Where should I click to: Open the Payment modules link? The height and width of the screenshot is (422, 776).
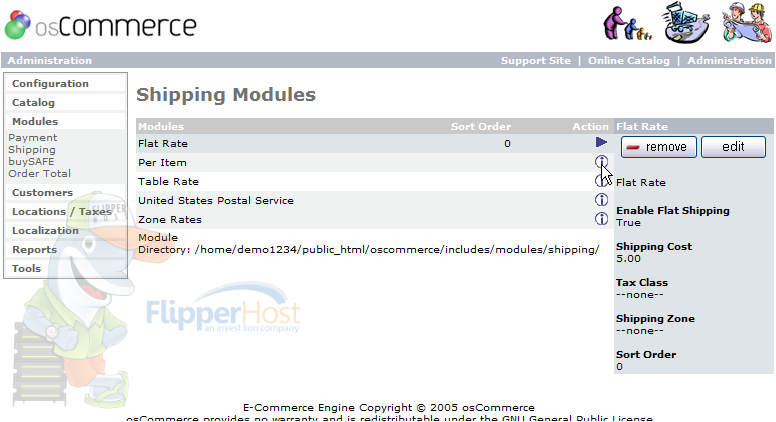point(32,138)
